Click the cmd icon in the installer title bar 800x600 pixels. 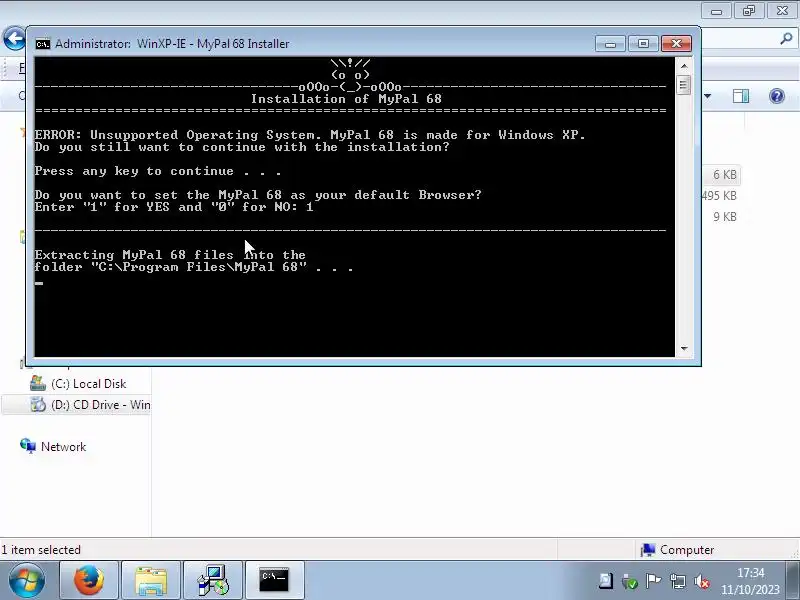(43, 44)
